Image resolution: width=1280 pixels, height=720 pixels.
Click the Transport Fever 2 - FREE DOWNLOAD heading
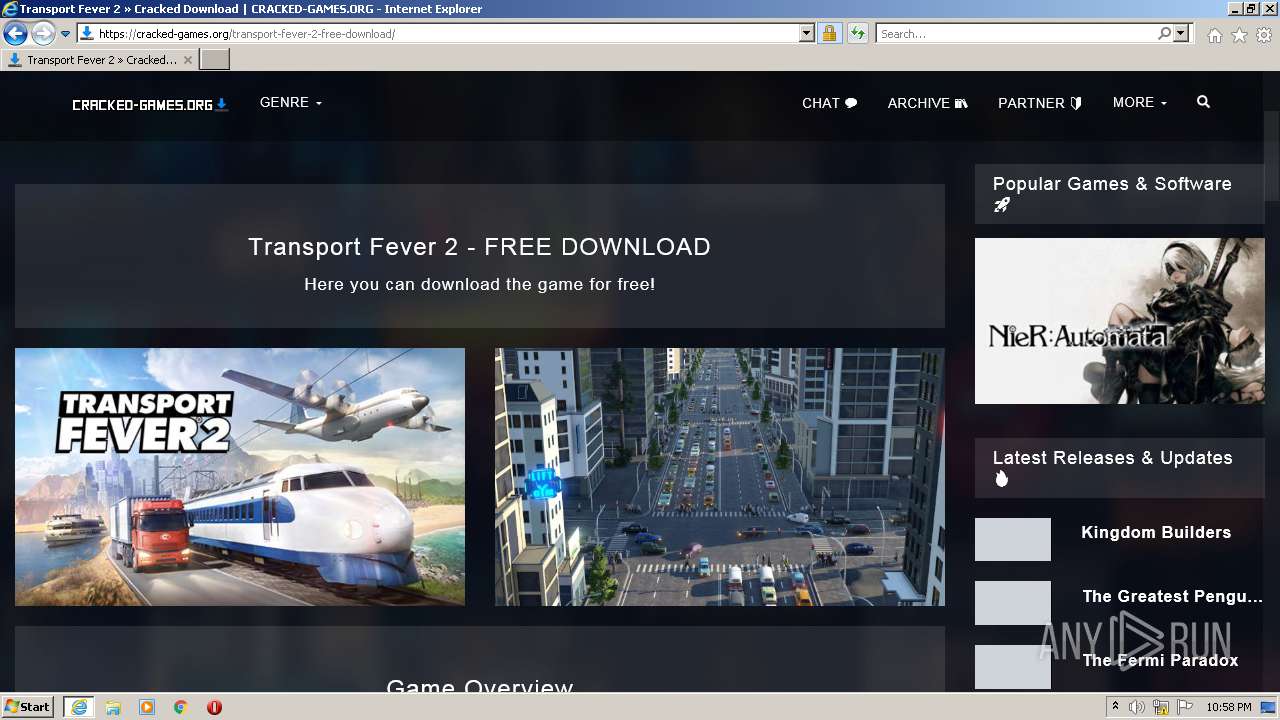(x=479, y=247)
